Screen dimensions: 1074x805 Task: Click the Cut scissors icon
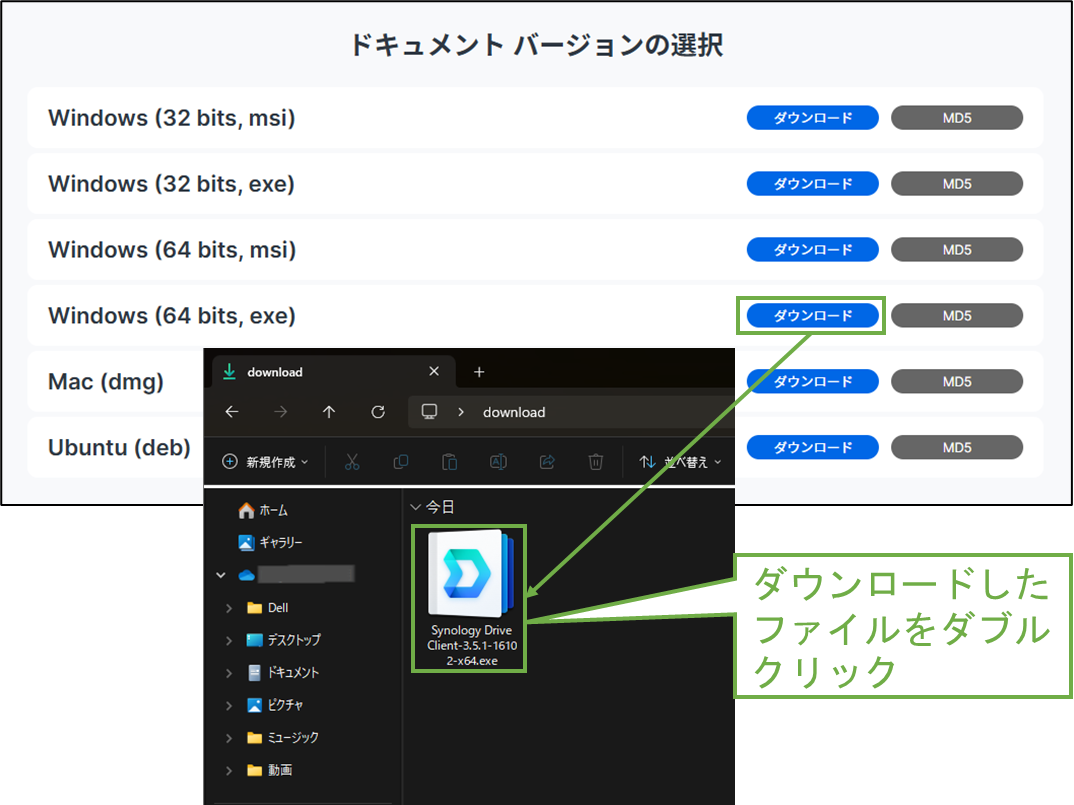tap(352, 462)
